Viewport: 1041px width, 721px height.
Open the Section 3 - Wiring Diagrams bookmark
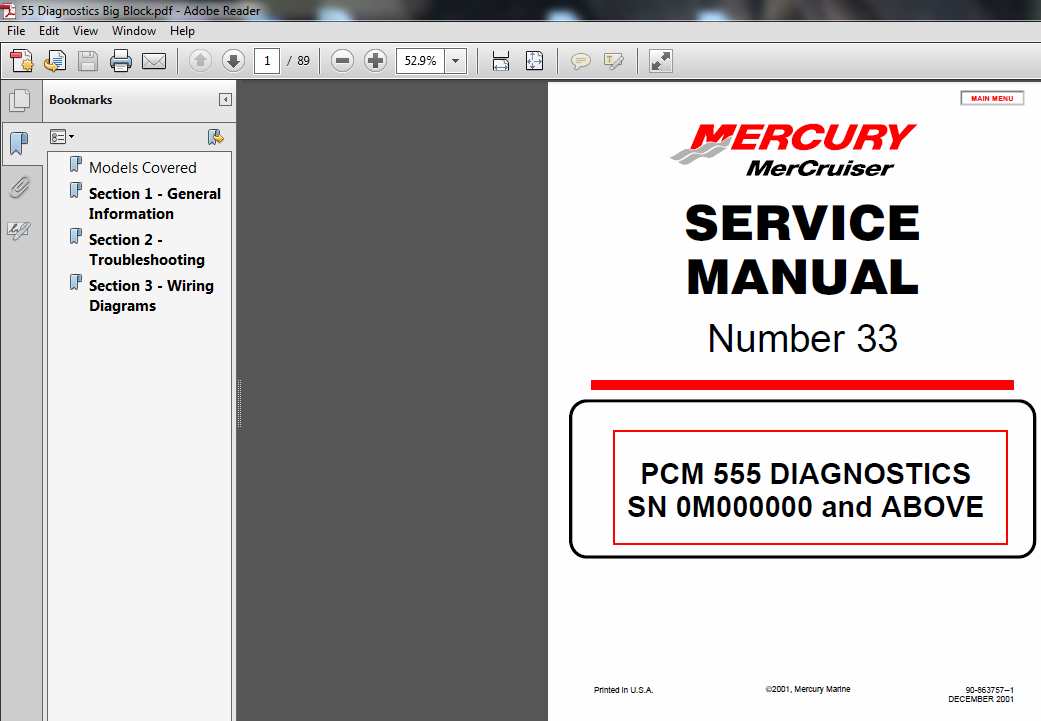click(x=151, y=295)
